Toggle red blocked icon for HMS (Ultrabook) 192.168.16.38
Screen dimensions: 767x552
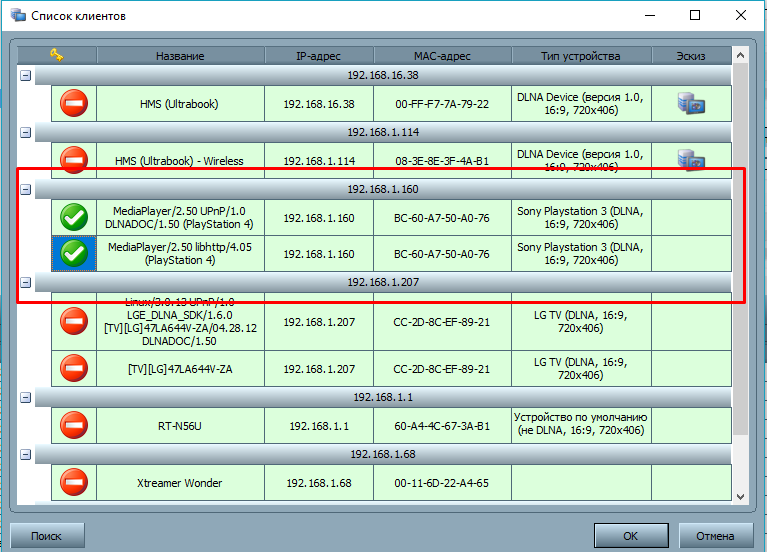[74, 103]
